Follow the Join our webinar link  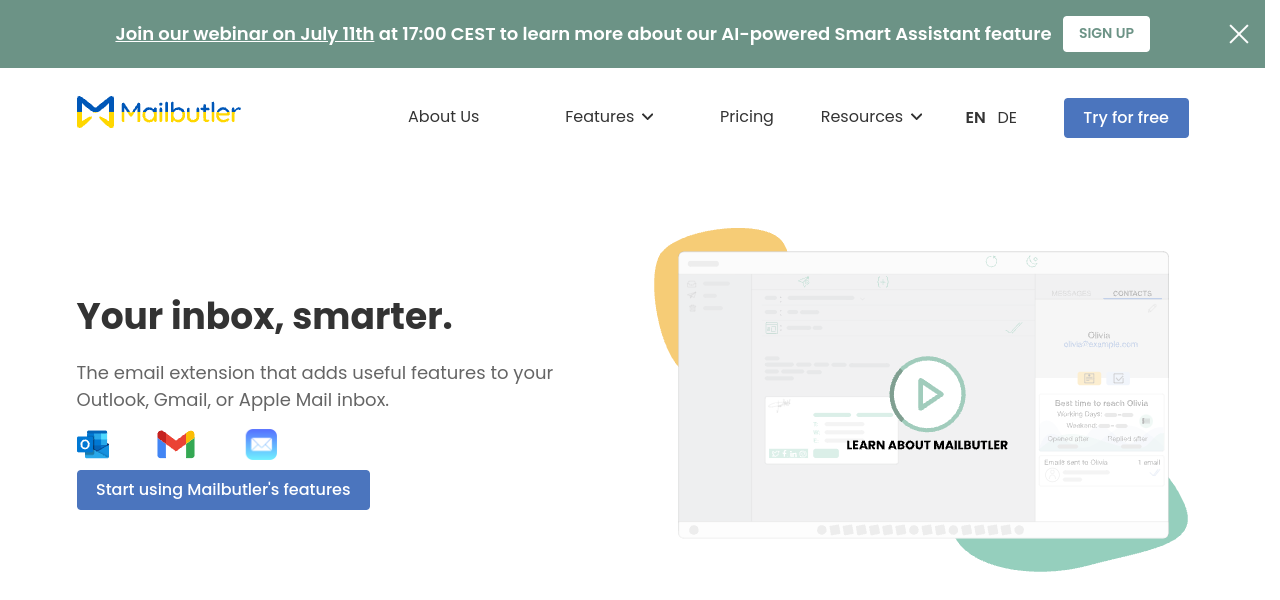pos(244,34)
